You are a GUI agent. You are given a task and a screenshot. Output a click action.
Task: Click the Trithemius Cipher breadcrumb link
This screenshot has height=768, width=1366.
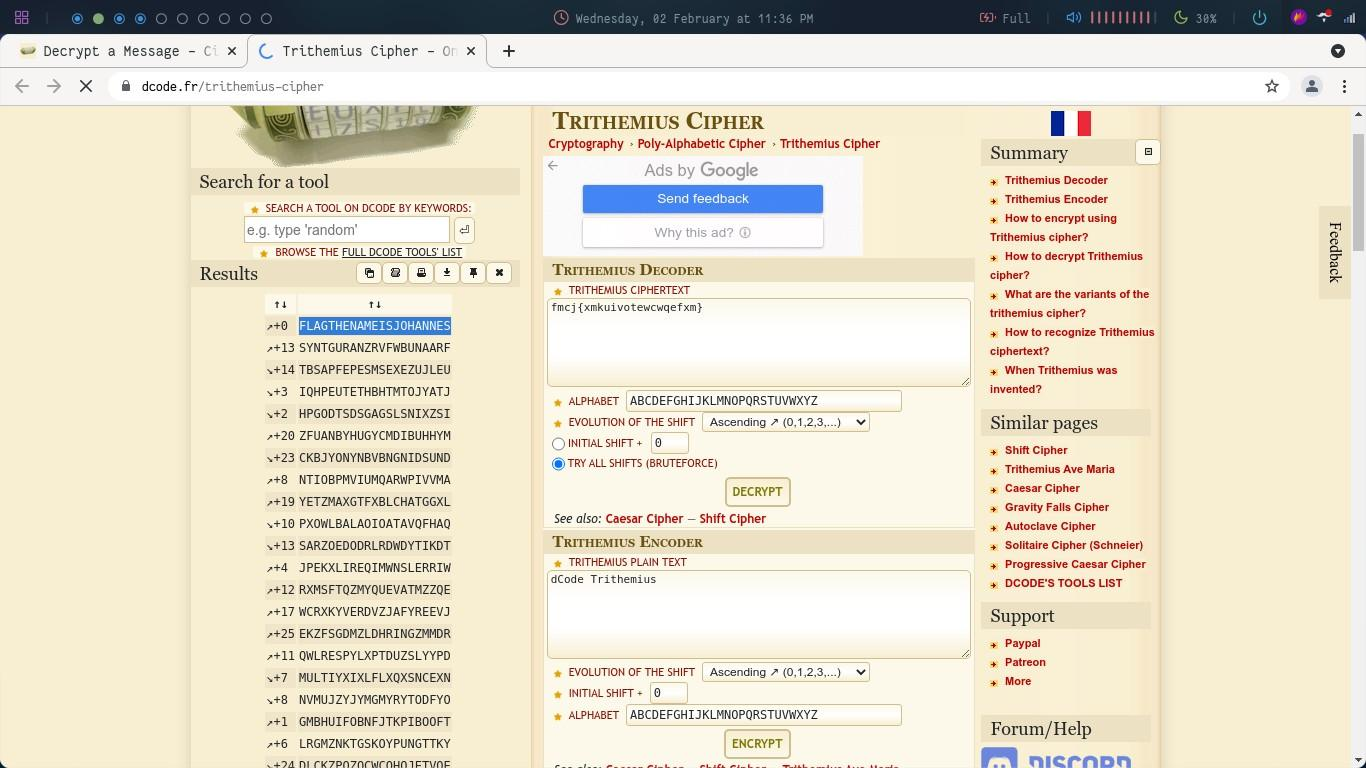(830, 144)
